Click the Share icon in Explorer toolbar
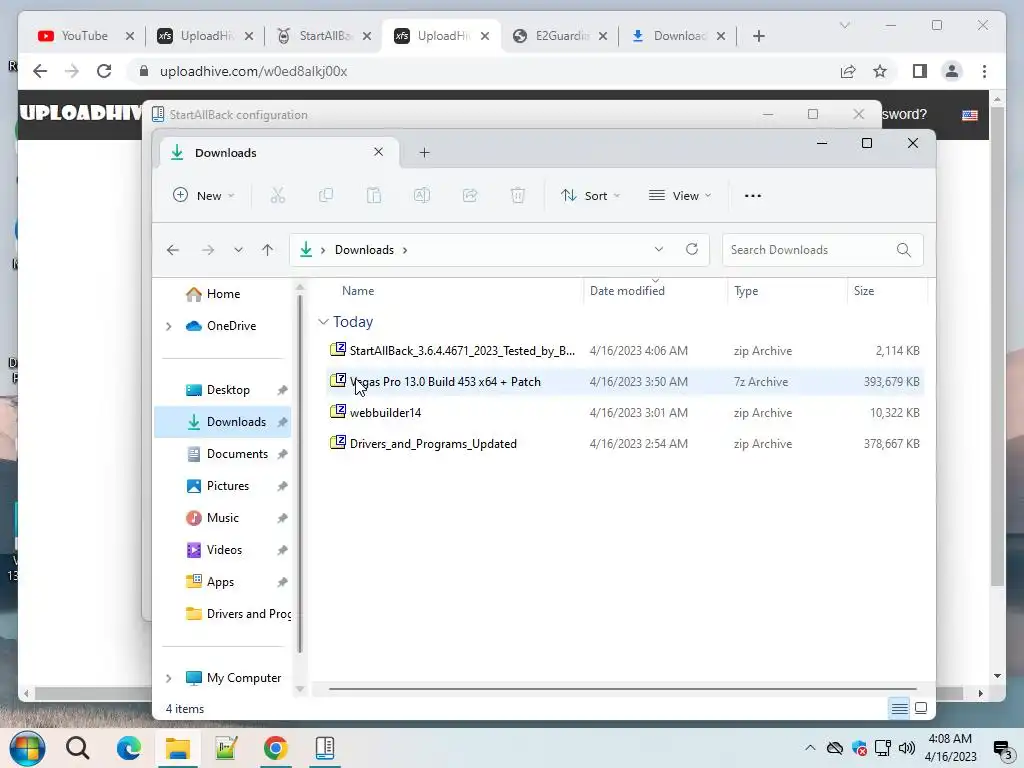 point(470,195)
